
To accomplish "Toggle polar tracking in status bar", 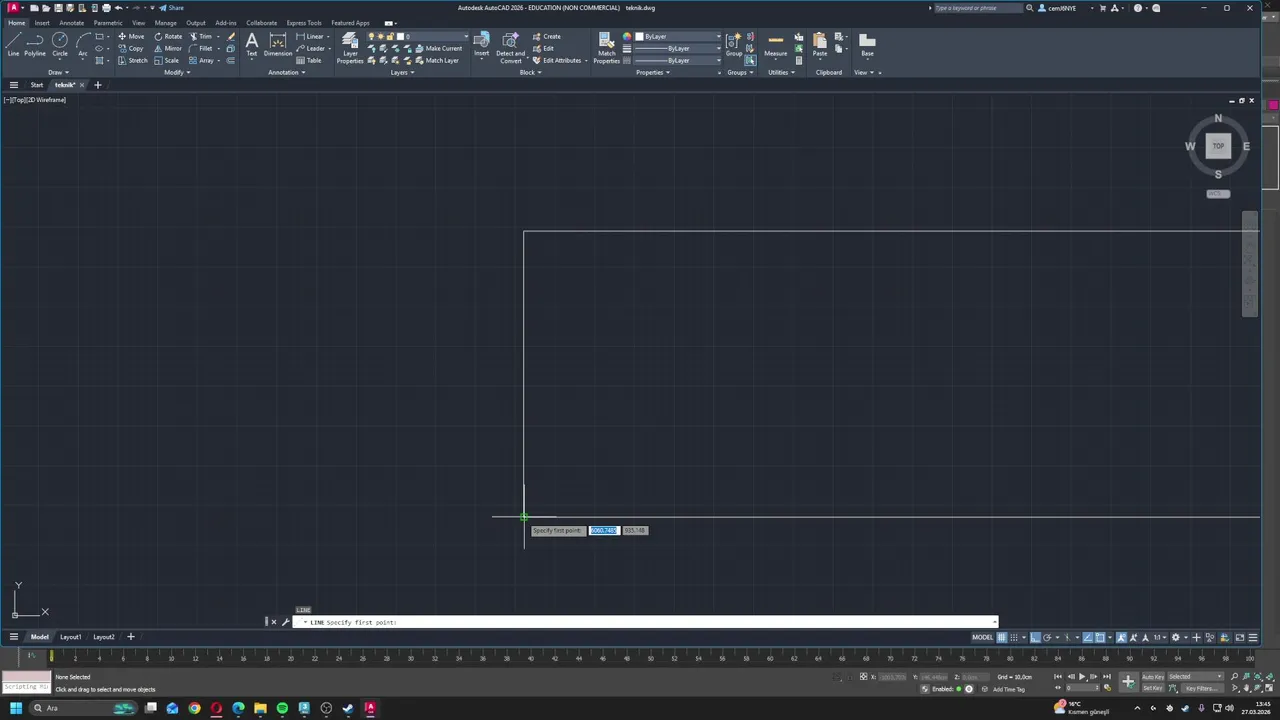I will point(1047,637).
